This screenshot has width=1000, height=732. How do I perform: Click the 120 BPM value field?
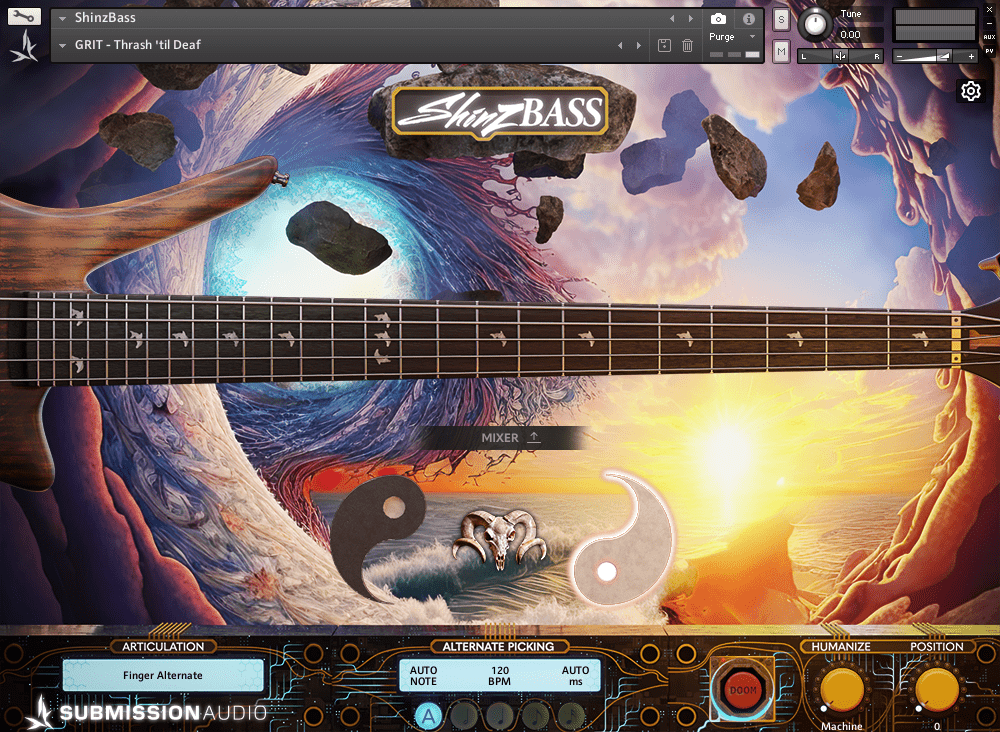(500, 676)
